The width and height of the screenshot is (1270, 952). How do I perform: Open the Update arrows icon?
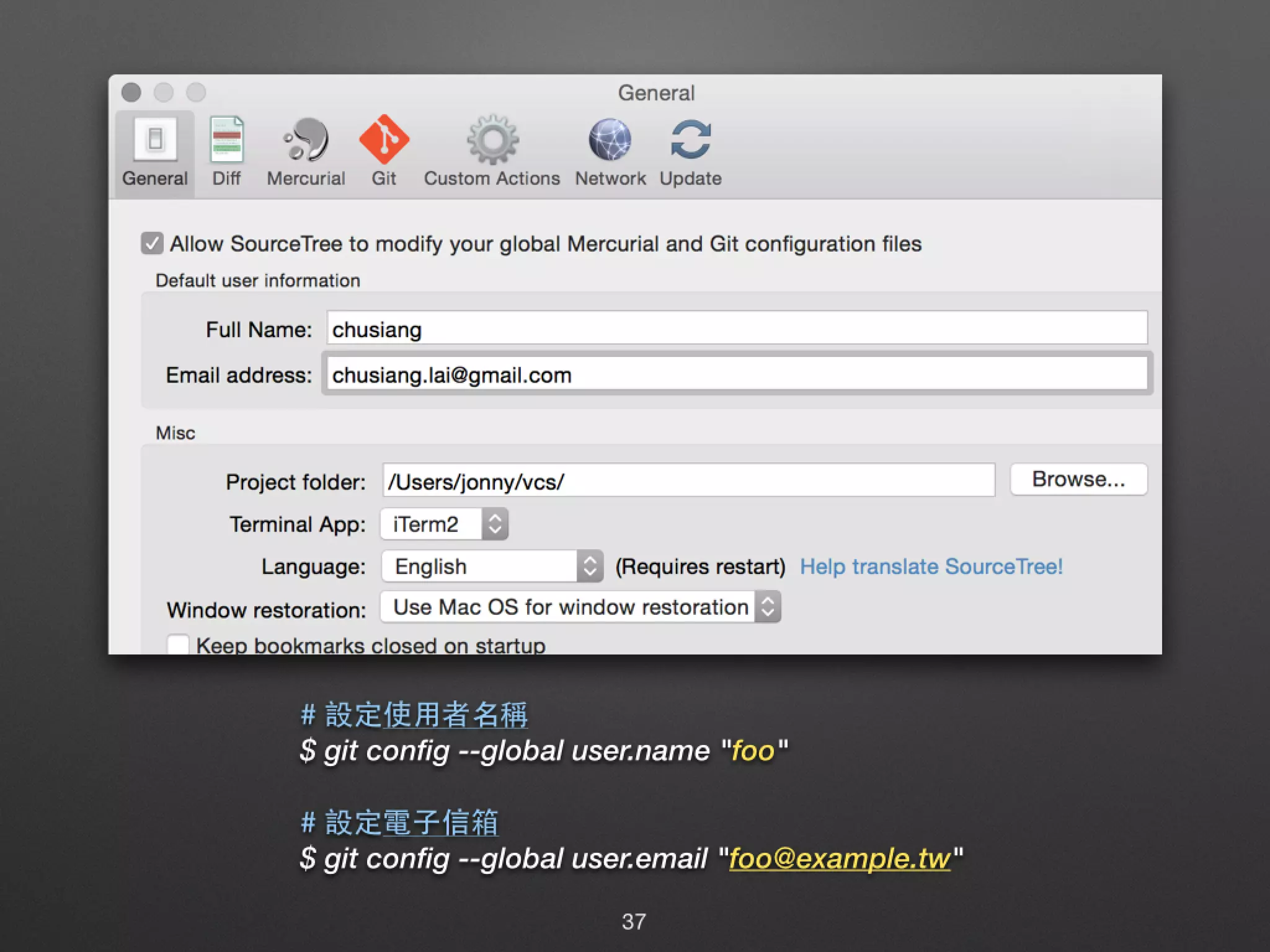[690, 139]
